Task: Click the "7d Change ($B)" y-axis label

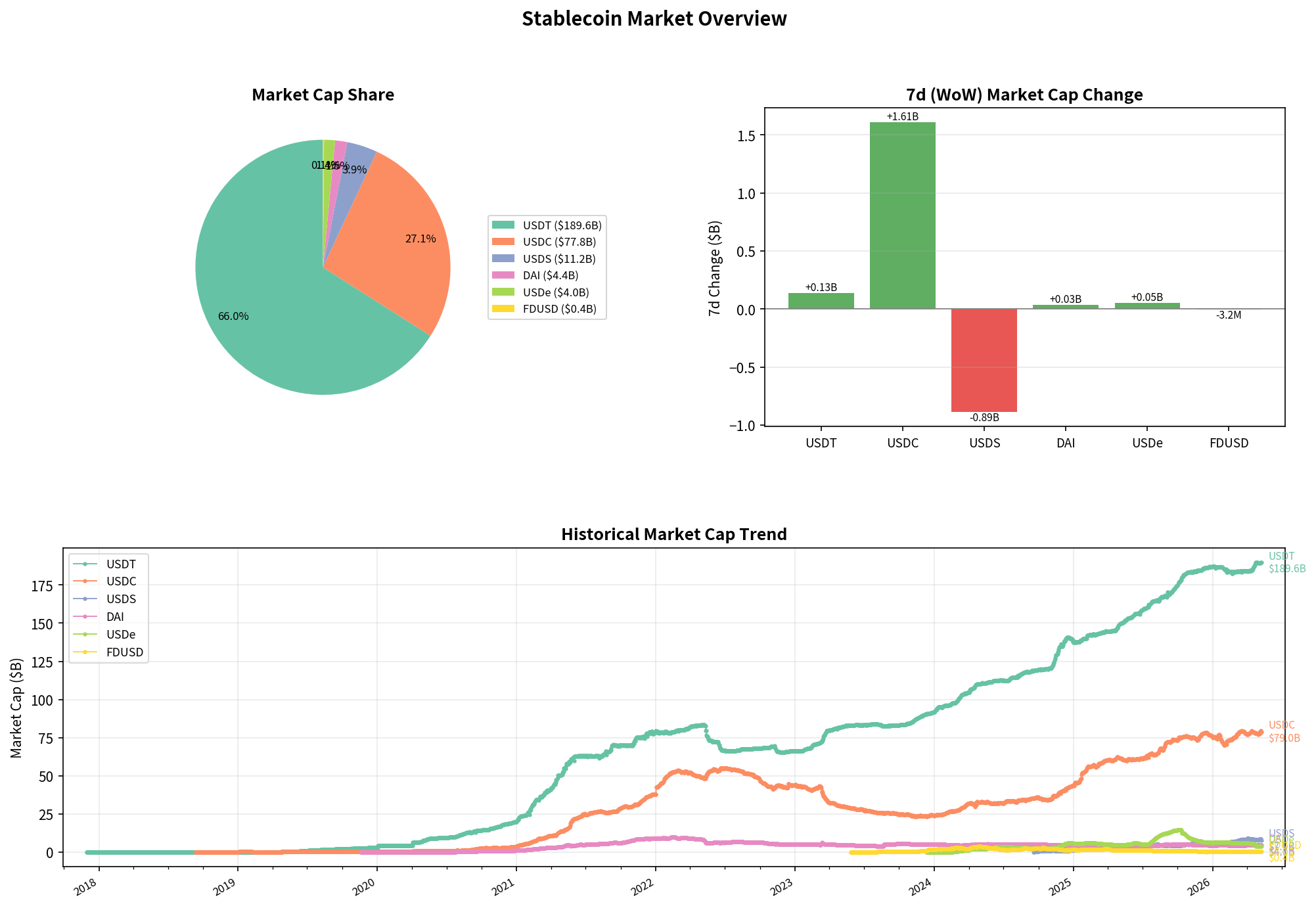Action: pyautogui.click(x=715, y=268)
